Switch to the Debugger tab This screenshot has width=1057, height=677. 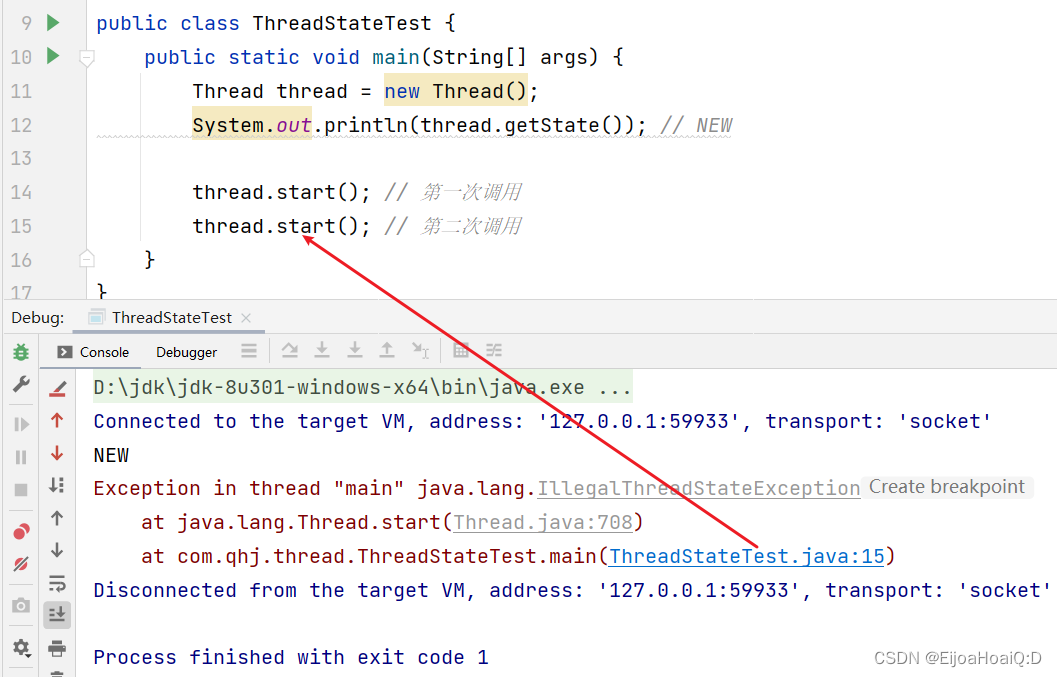click(x=186, y=352)
